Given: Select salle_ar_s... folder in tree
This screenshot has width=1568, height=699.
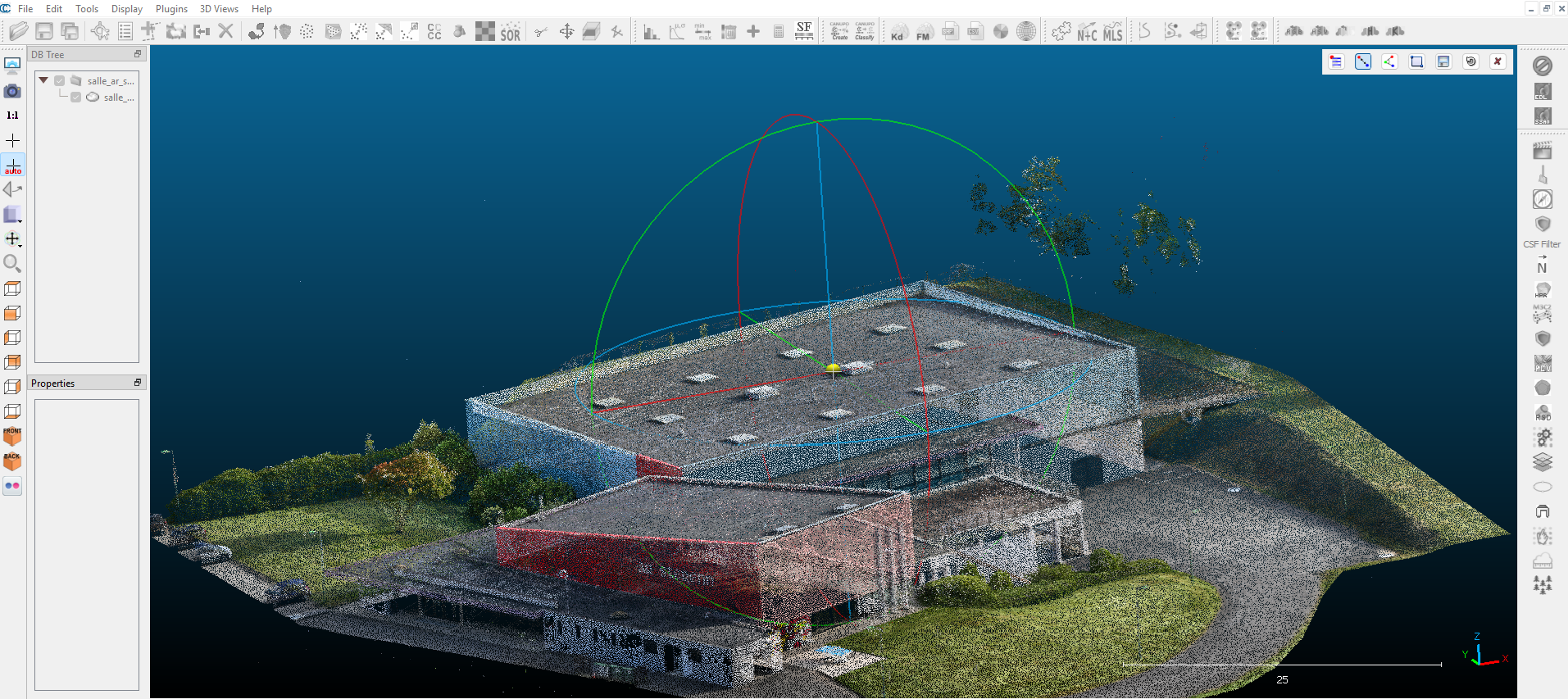Looking at the screenshot, I should click(x=111, y=81).
